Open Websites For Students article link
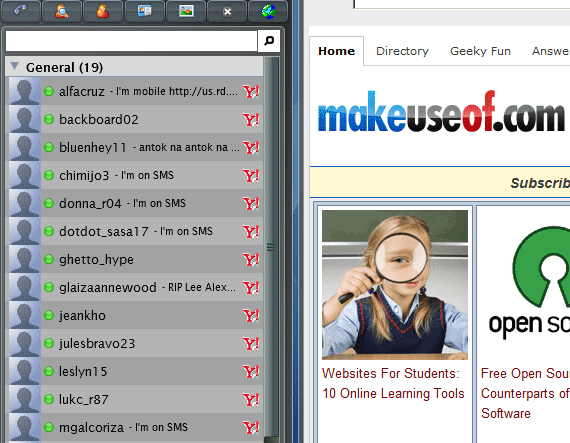 (393, 383)
